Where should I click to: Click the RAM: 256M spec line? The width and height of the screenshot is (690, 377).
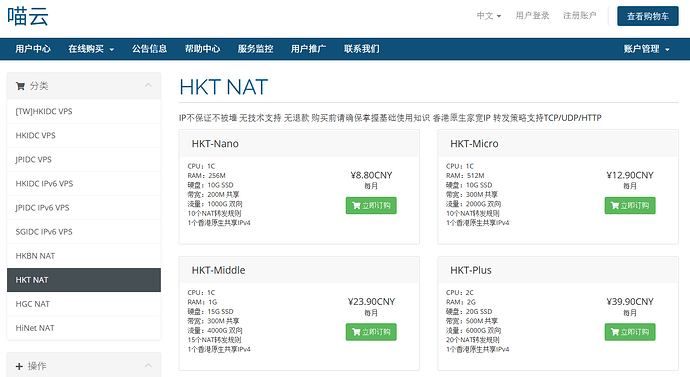tap(206, 176)
